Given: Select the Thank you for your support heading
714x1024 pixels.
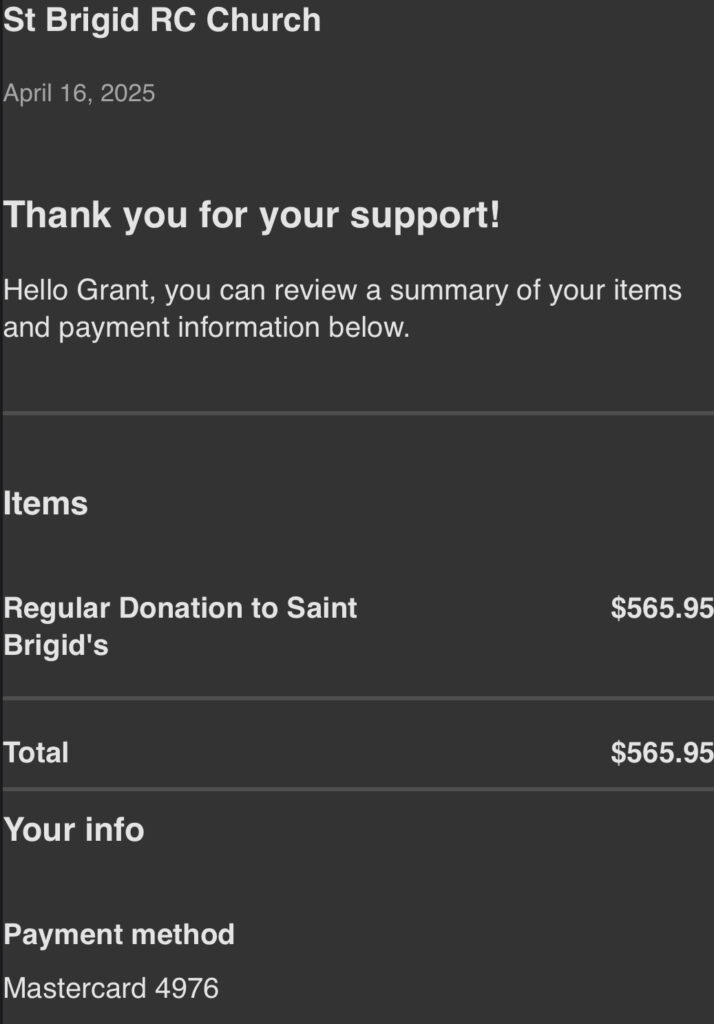Looking at the screenshot, I should (x=252, y=215).
